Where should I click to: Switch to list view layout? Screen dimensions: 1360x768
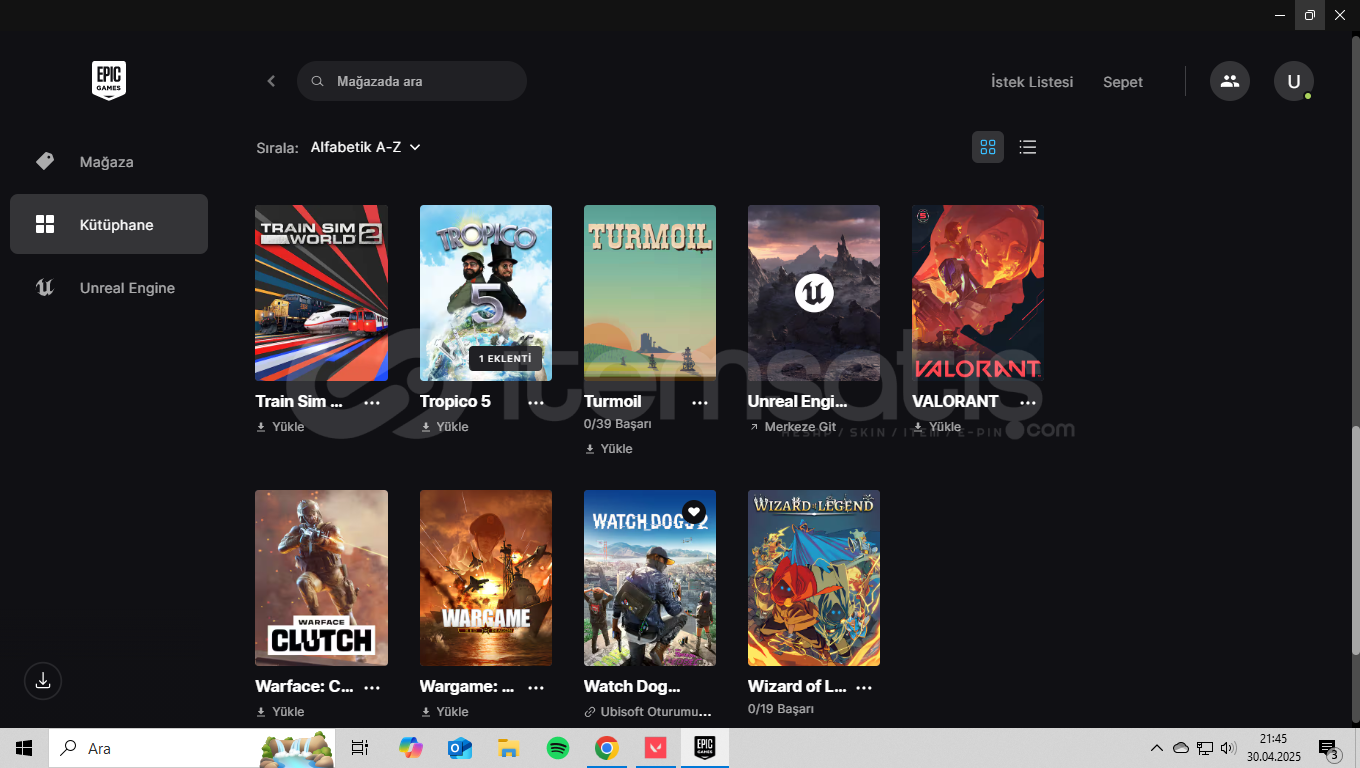point(1027,147)
